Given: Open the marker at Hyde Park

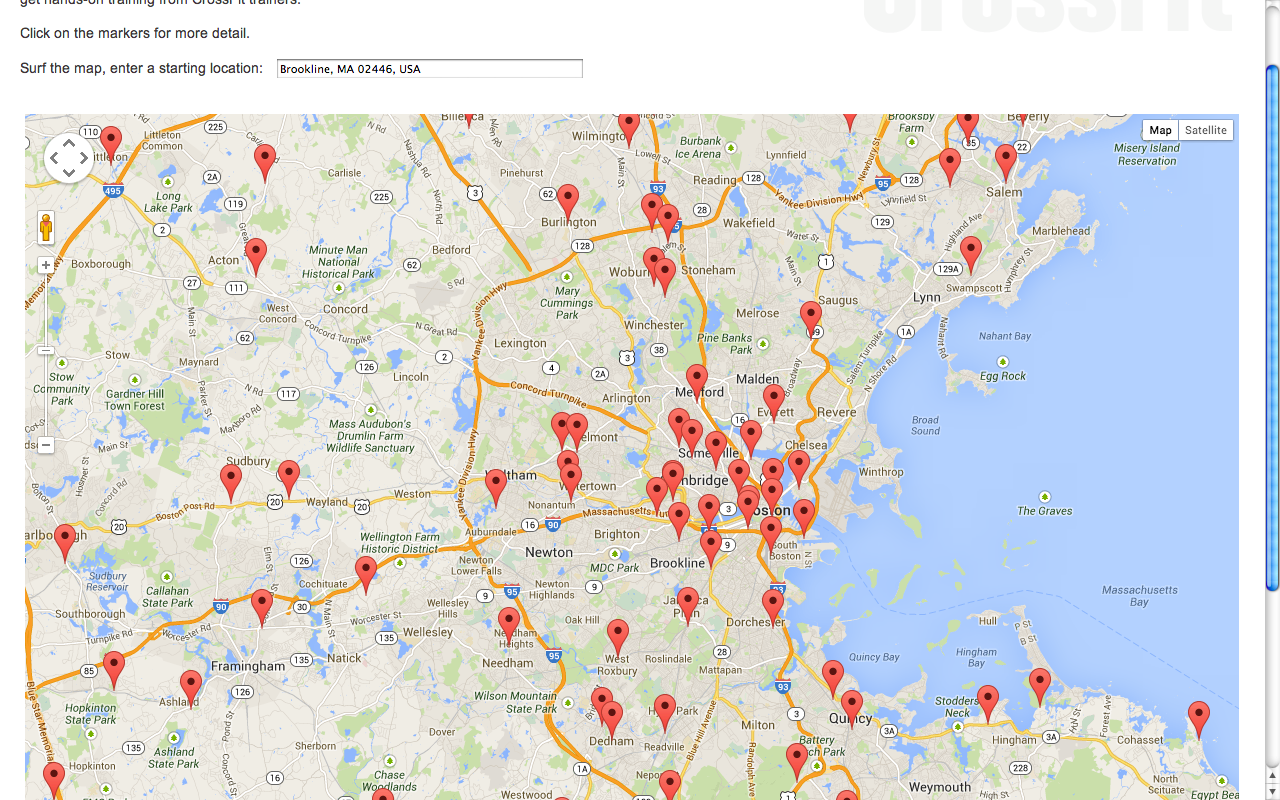Looking at the screenshot, I should click(665, 714).
